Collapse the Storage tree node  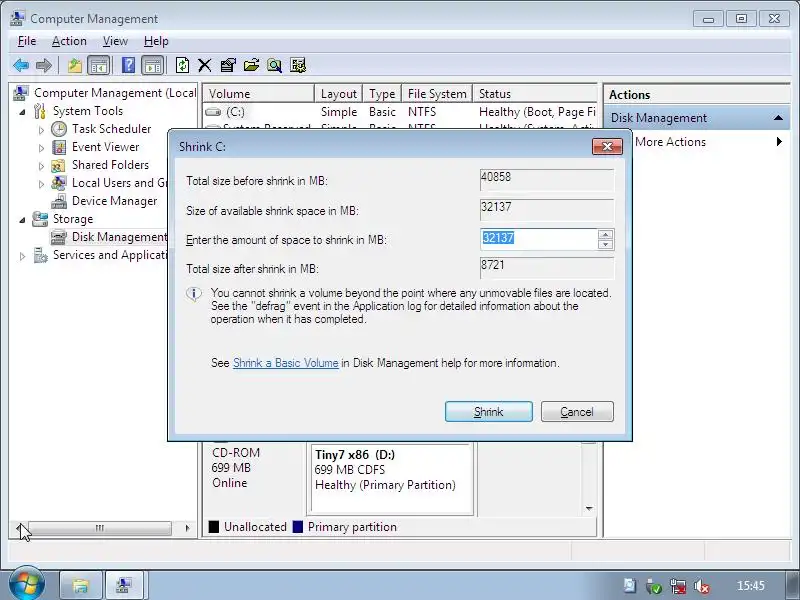22,220
